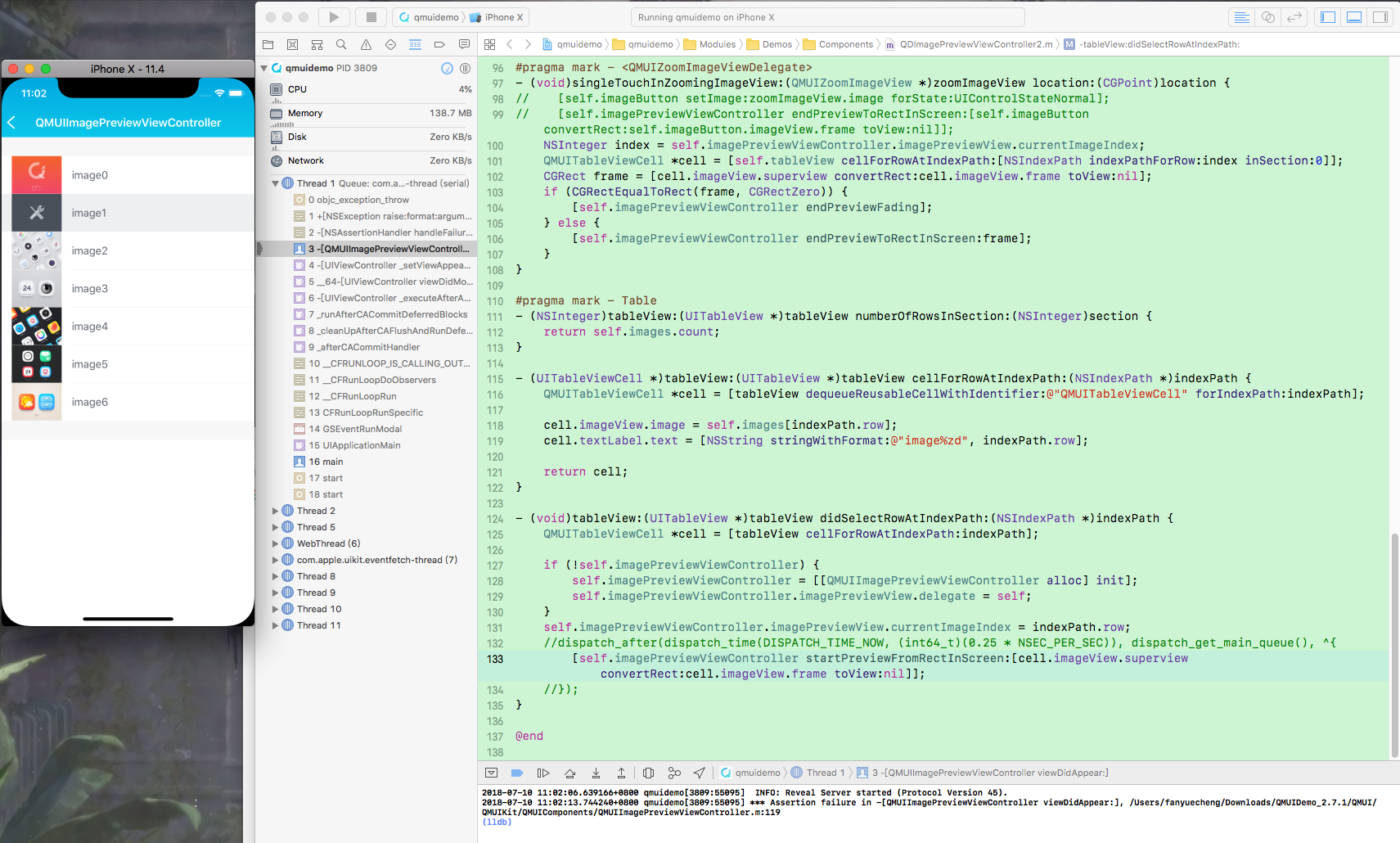Deactivate all breakpoints
Image resolution: width=1400 pixels, height=843 pixels.
(516, 772)
